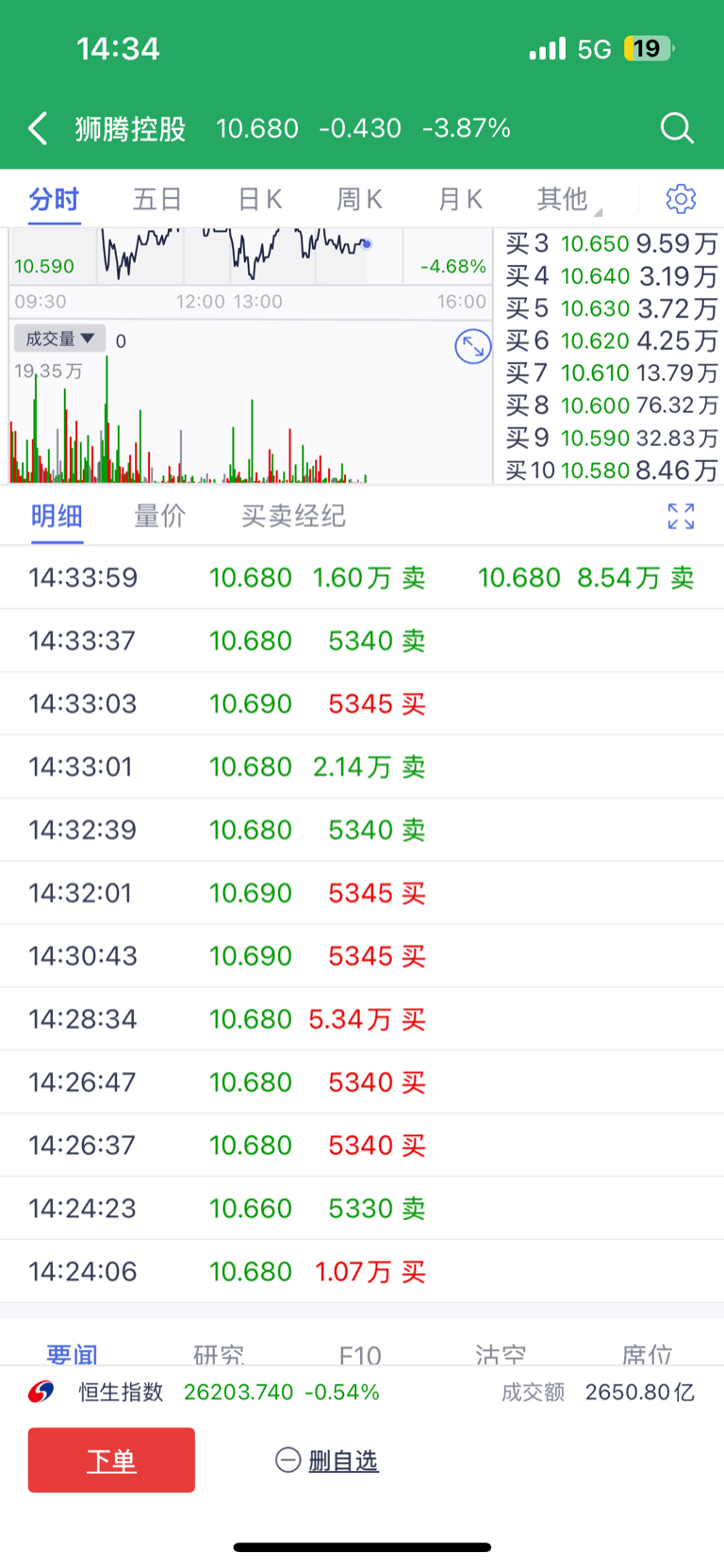Tap fullscreen icon for trade details

click(x=681, y=516)
